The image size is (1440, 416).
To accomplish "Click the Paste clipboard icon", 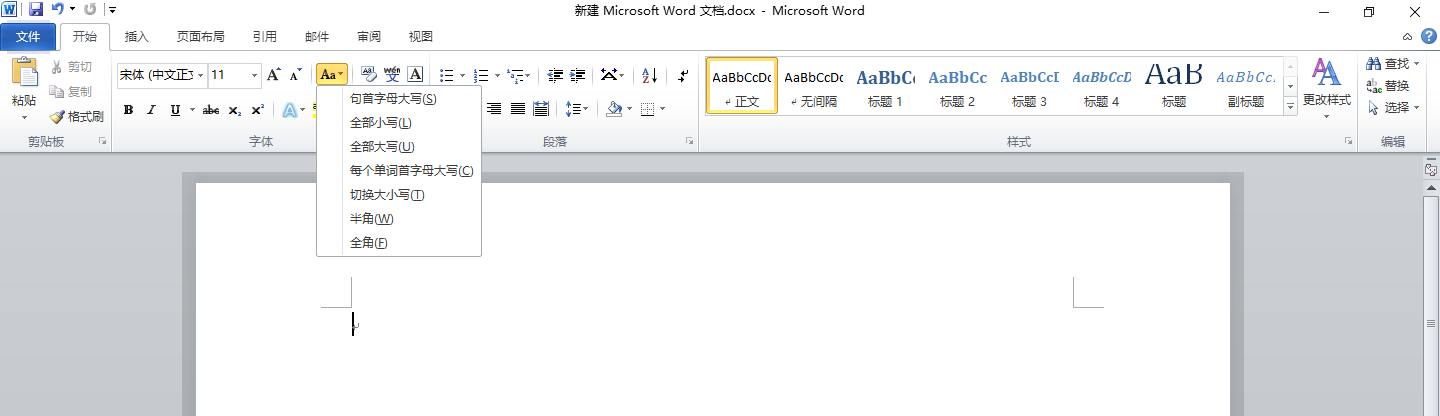I will click(24, 73).
